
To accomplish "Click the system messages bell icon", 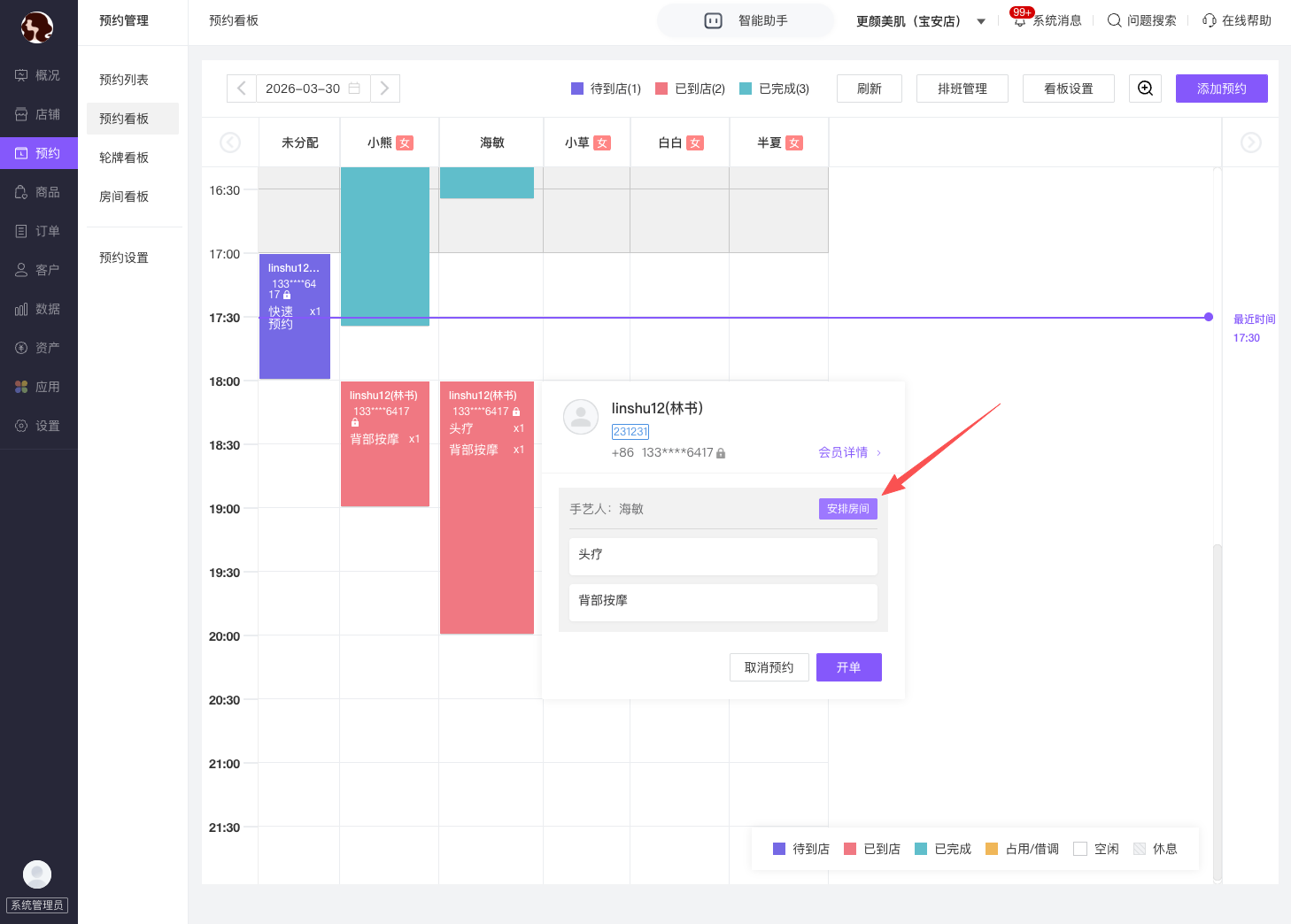I will click(1020, 20).
